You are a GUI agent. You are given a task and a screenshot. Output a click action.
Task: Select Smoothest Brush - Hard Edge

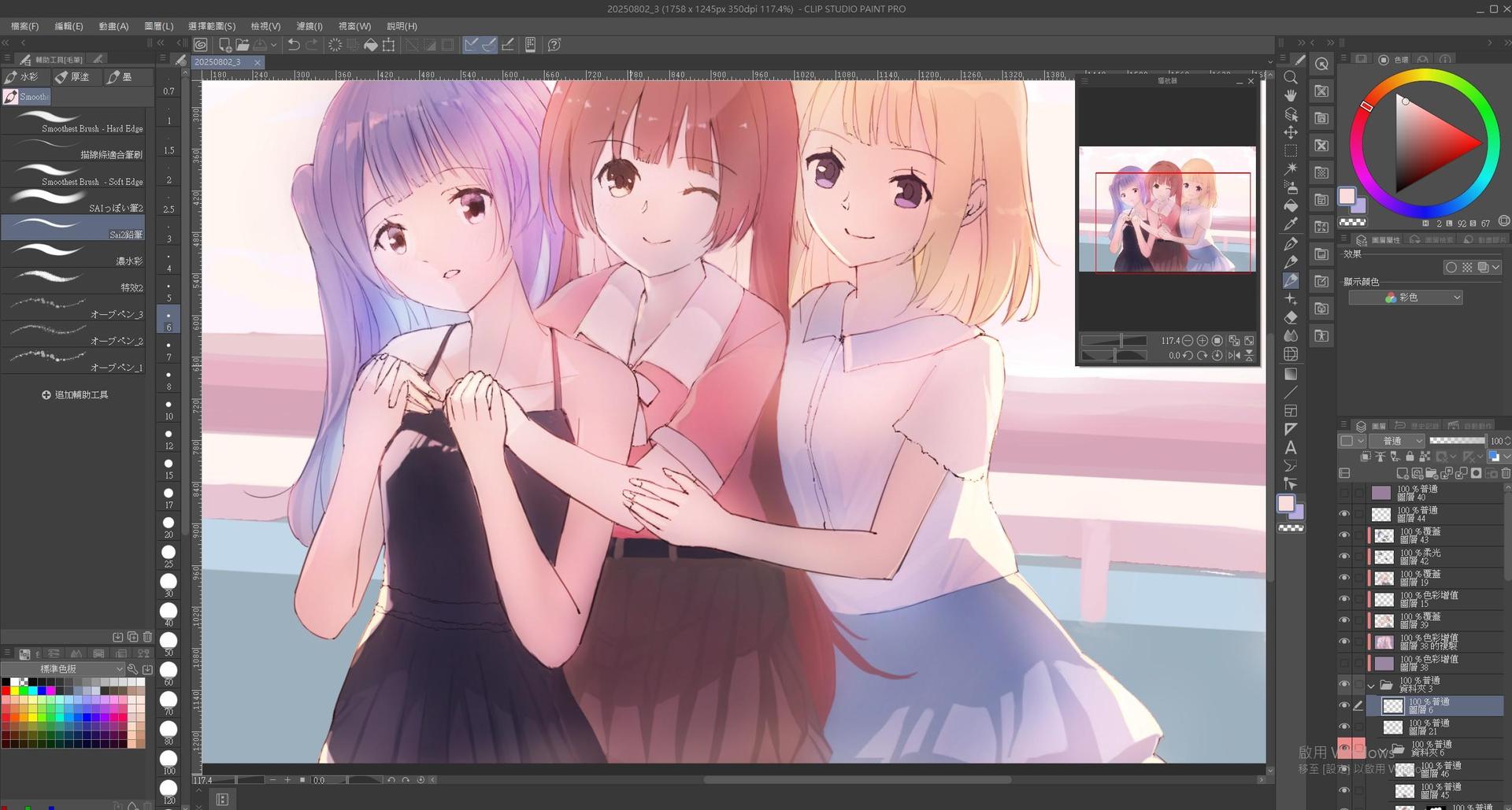(x=73, y=122)
